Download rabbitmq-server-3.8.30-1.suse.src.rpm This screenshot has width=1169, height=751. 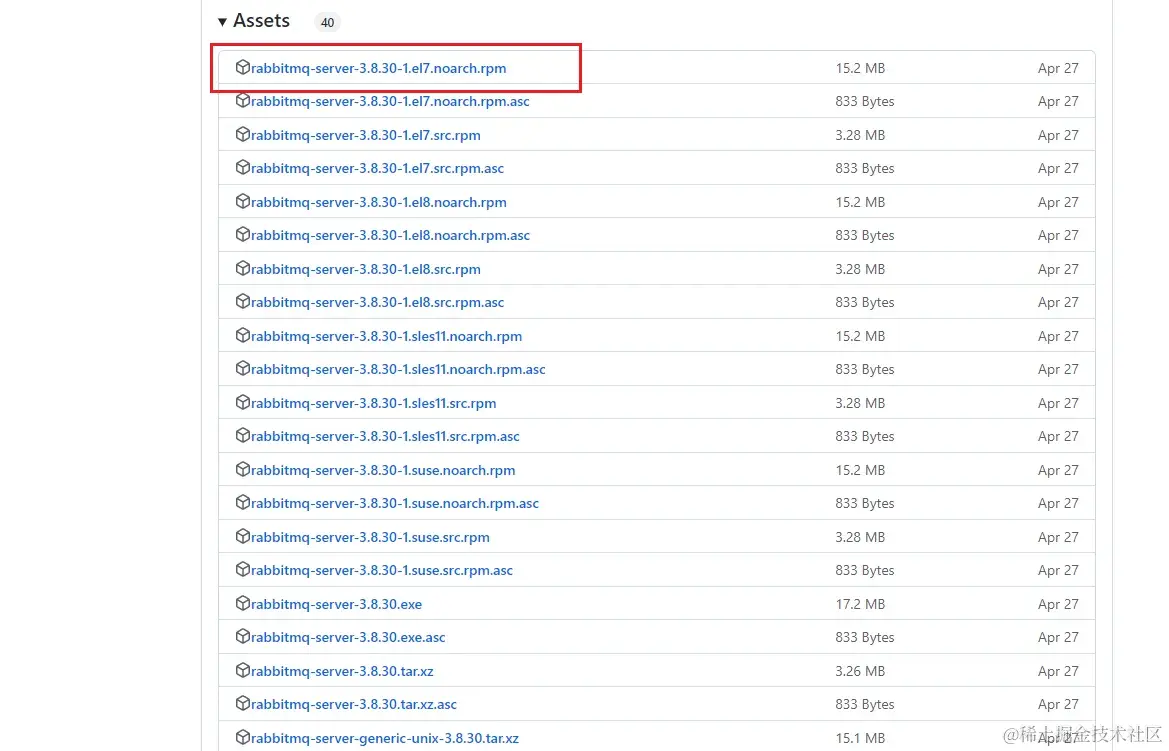tap(370, 537)
